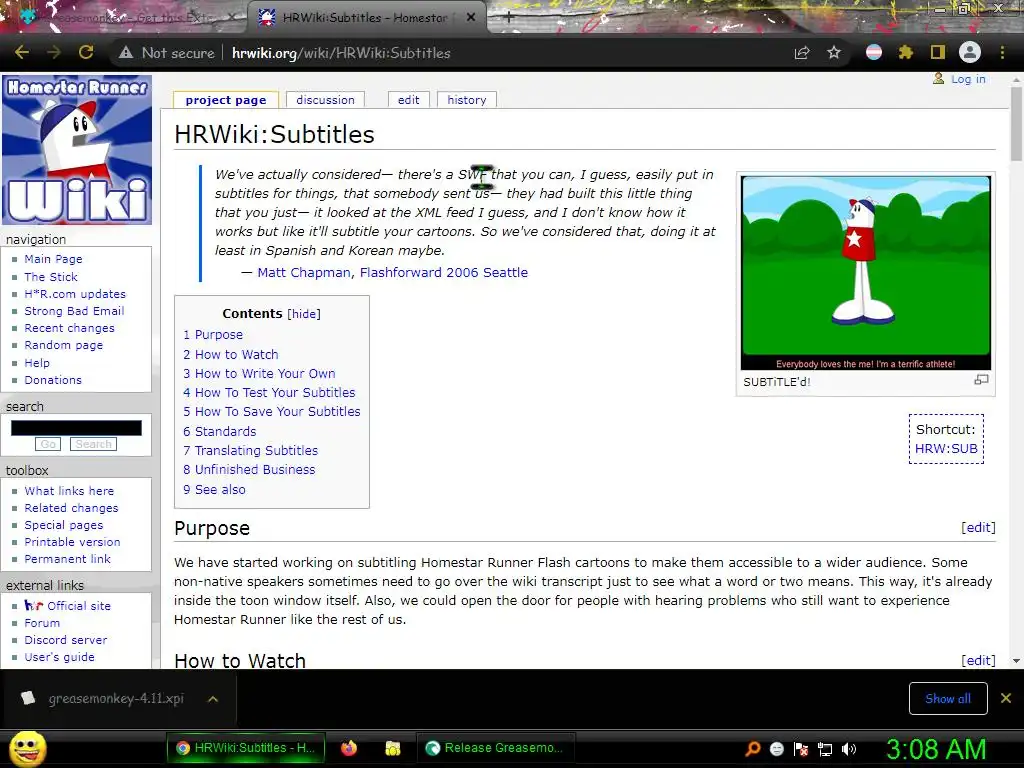Click the wiki search input field
Image resolution: width=1024 pixels, height=768 pixels.
click(76, 428)
